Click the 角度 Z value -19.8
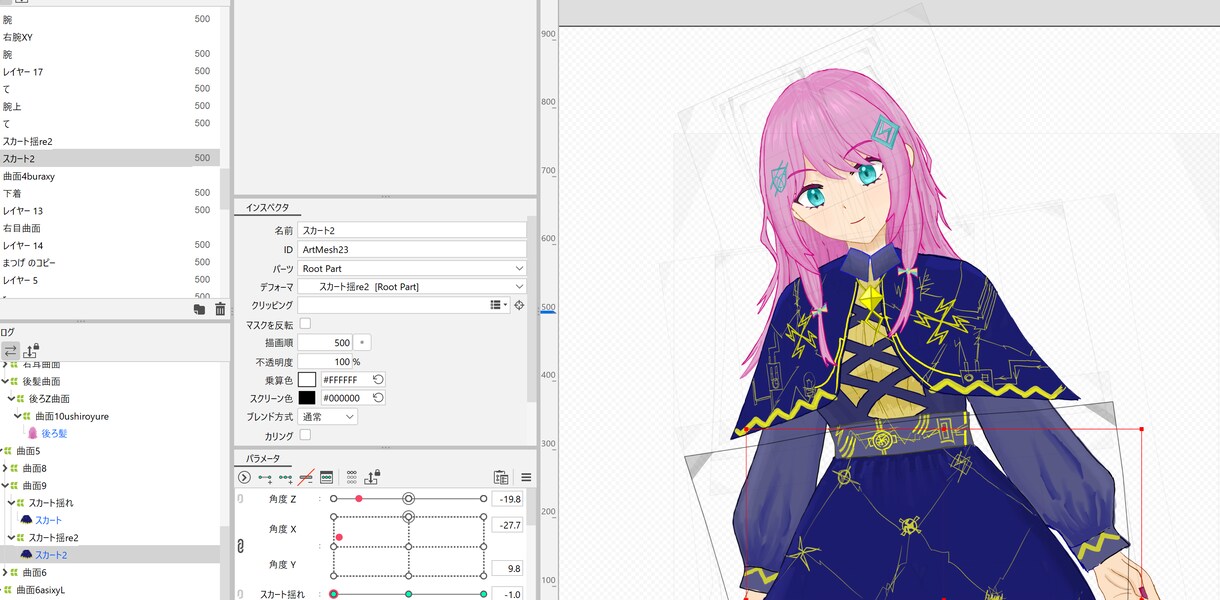 [507, 499]
